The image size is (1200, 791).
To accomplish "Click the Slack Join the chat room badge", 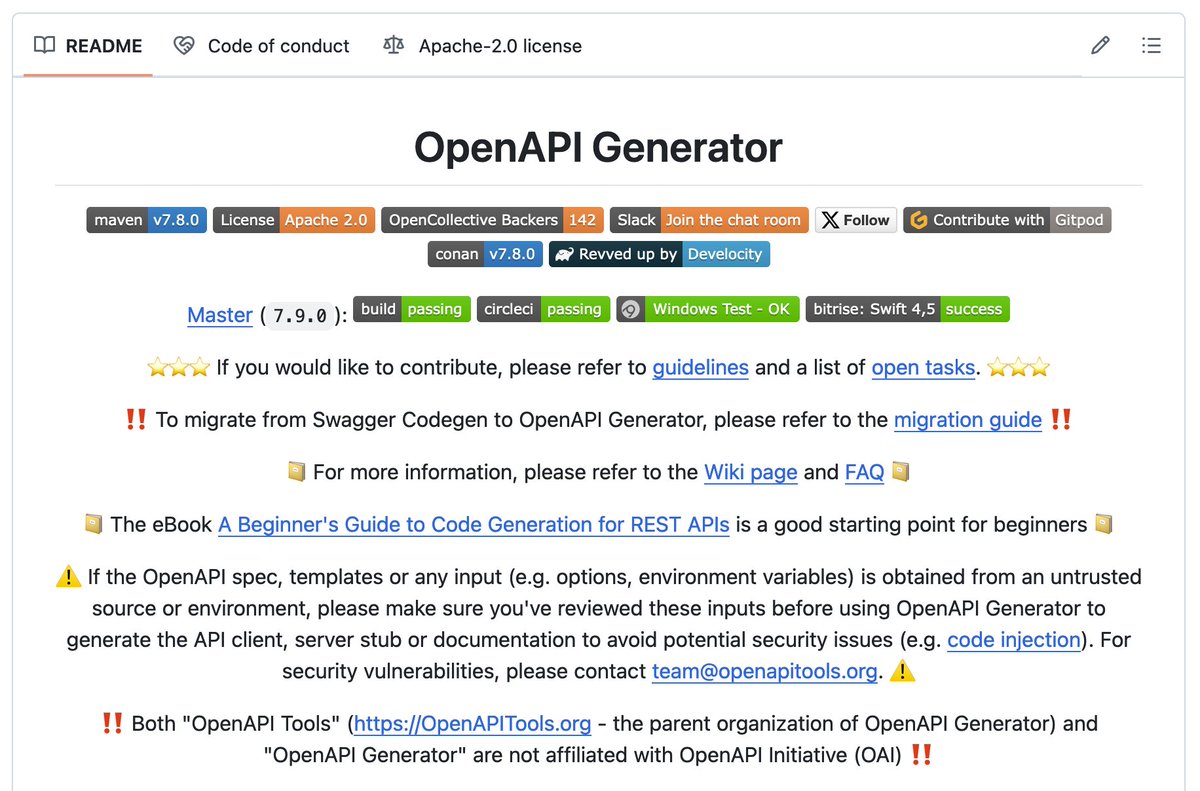I will pos(709,220).
